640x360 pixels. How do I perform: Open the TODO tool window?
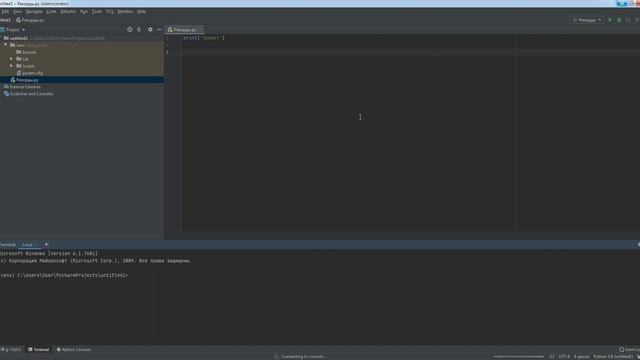12,350
